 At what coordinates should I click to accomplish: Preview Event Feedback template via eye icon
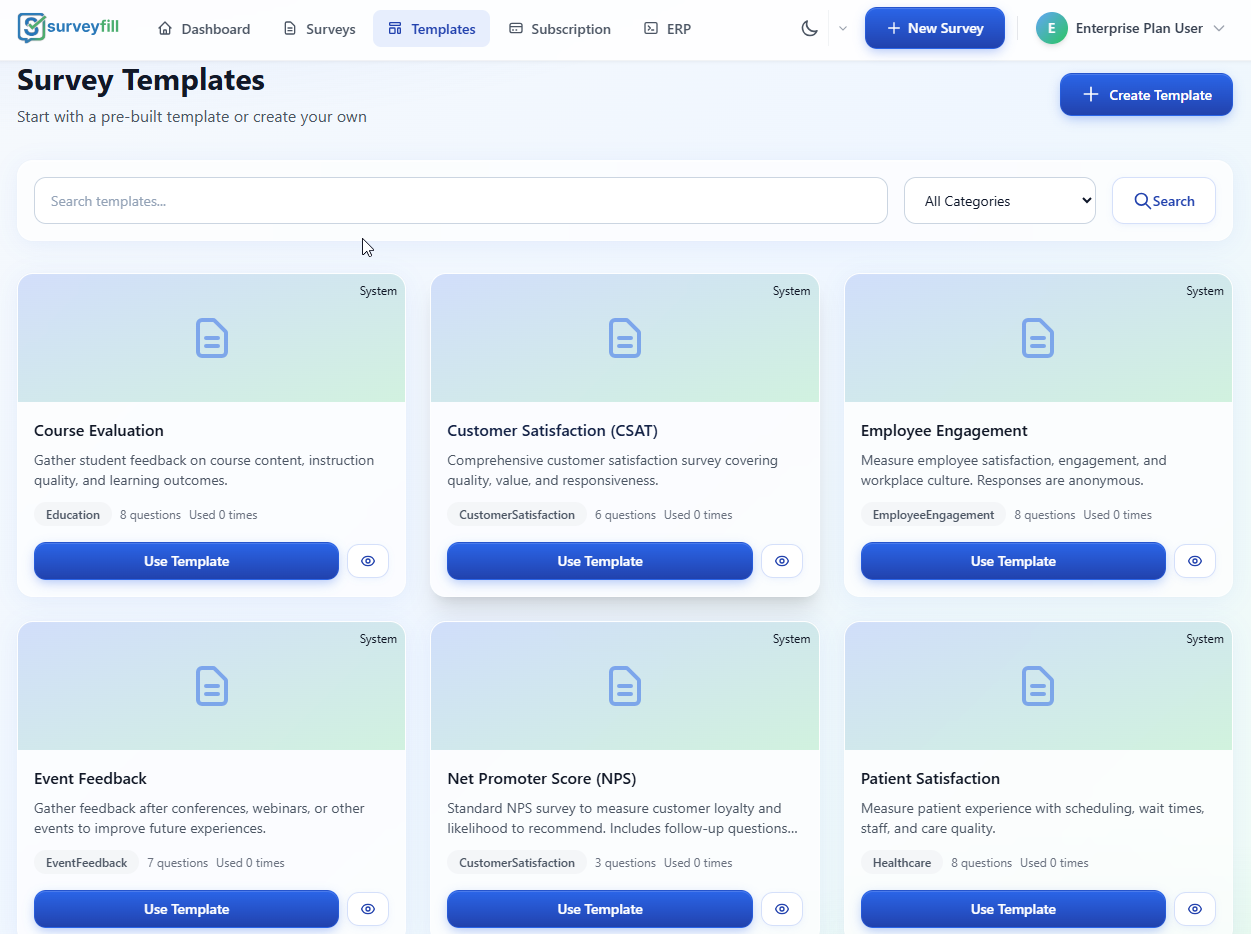point(368,909)
